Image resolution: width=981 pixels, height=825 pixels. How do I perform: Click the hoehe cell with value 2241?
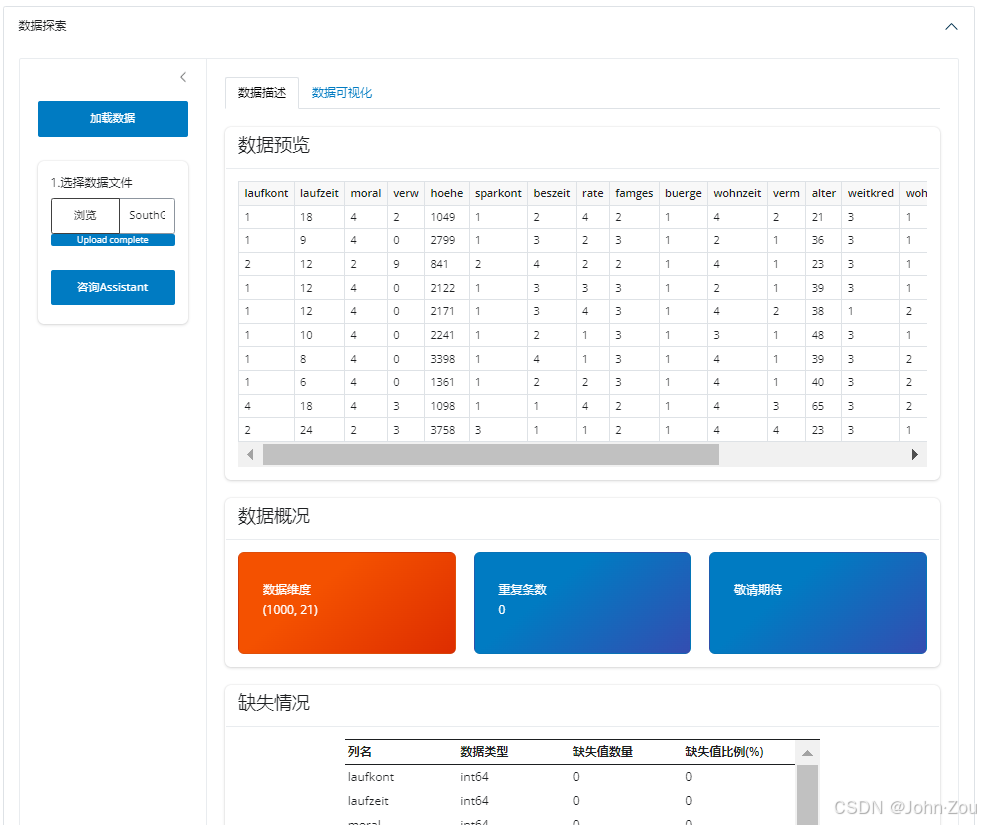(447, 335)
